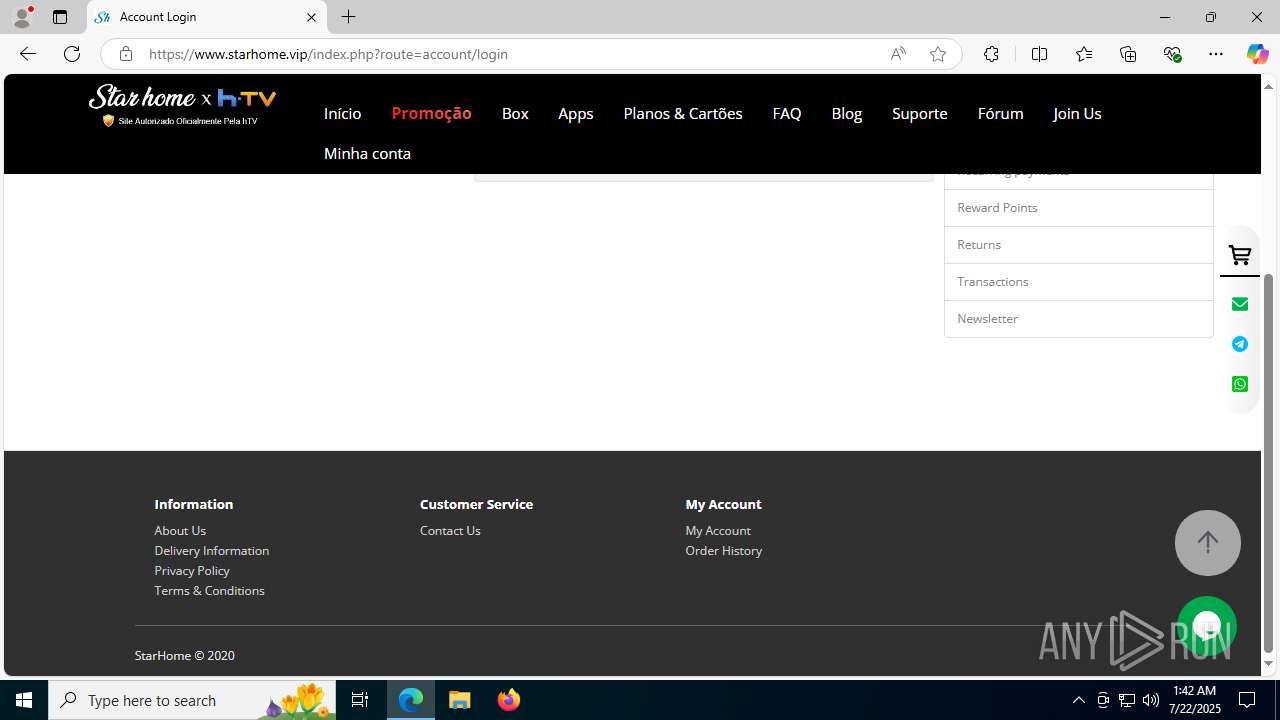This screenshot has height=720, width=1280.
Task: Go back with browser back arrow
Action: point(27,54)
